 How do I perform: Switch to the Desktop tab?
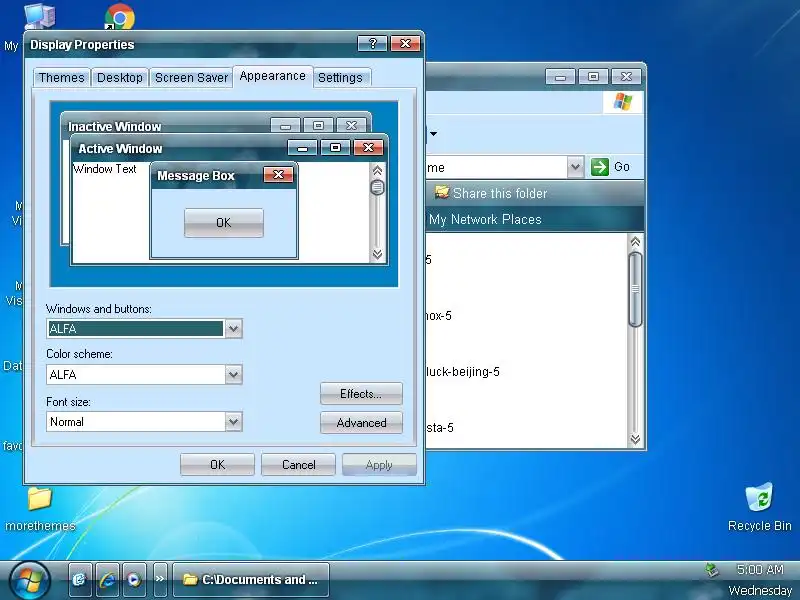pyautogui.click(x=120, y=78)
